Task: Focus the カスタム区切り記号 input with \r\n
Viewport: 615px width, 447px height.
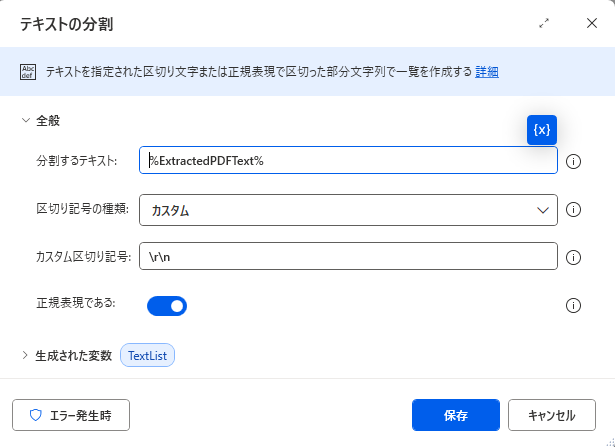Action: (348, 256)
